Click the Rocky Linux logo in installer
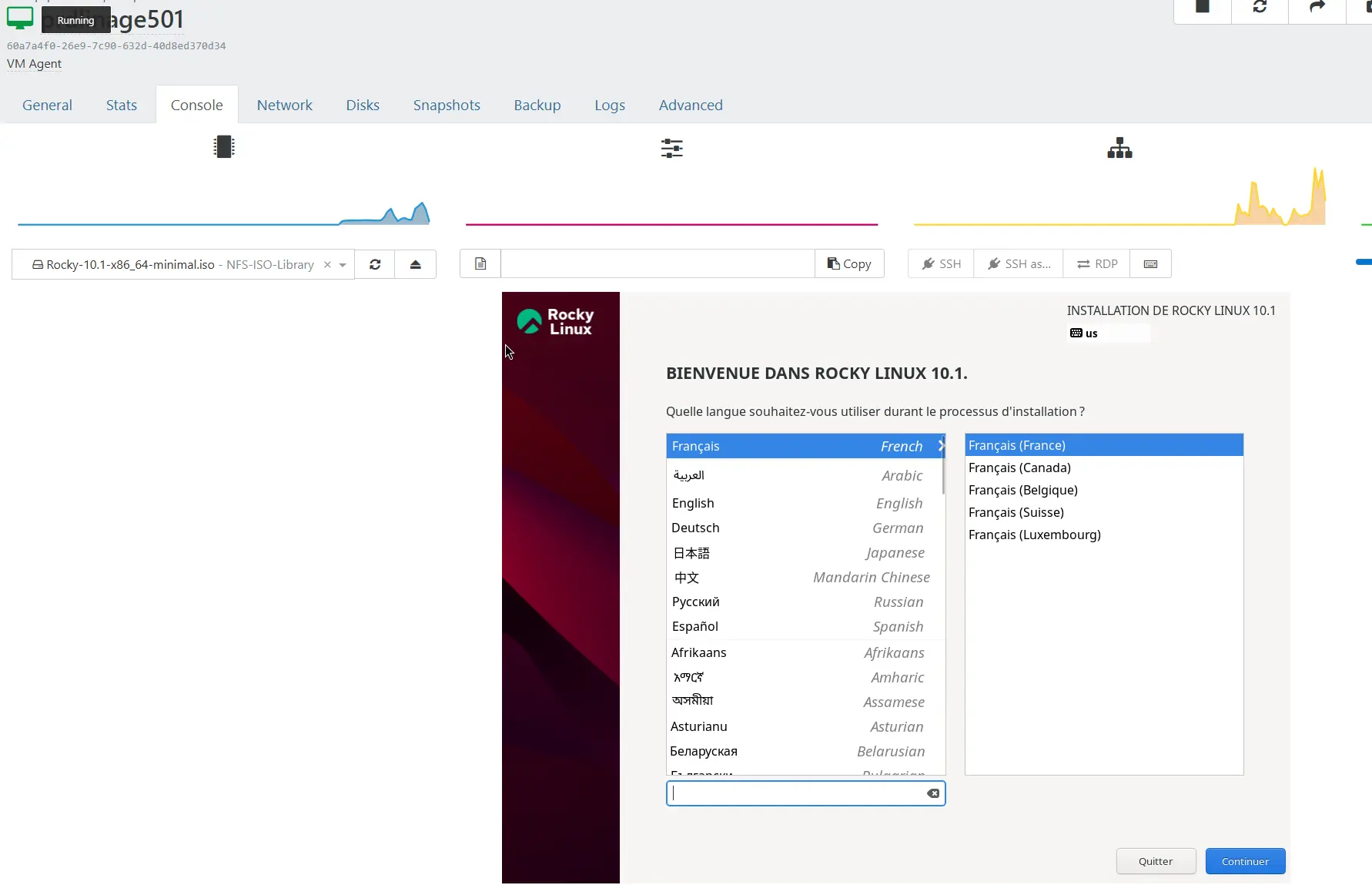 (555, 321)
